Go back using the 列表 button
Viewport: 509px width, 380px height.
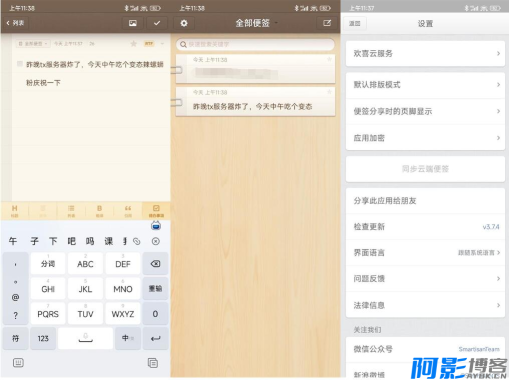[x=16, y=23]
